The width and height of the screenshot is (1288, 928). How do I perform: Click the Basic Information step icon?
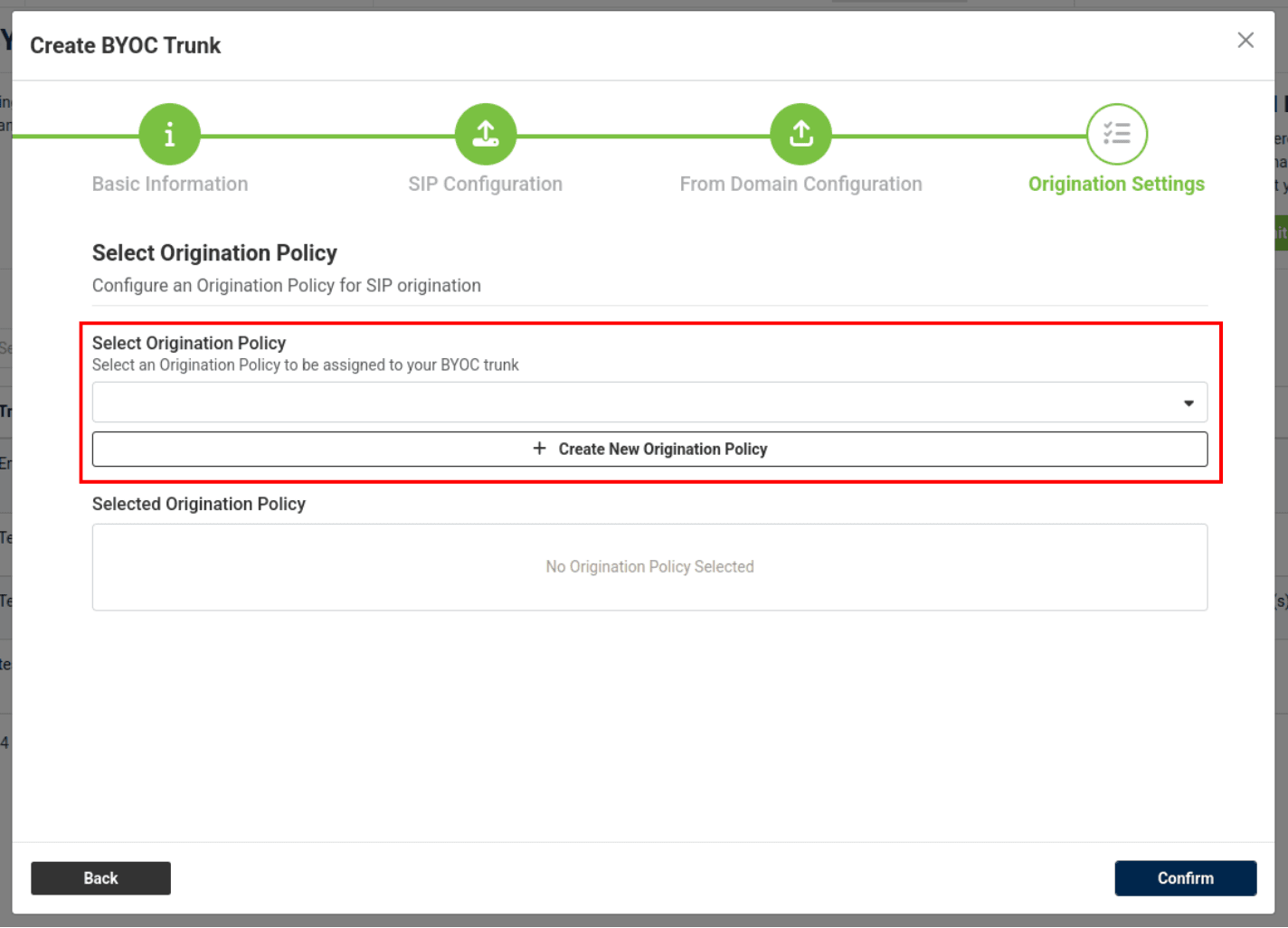169,135
